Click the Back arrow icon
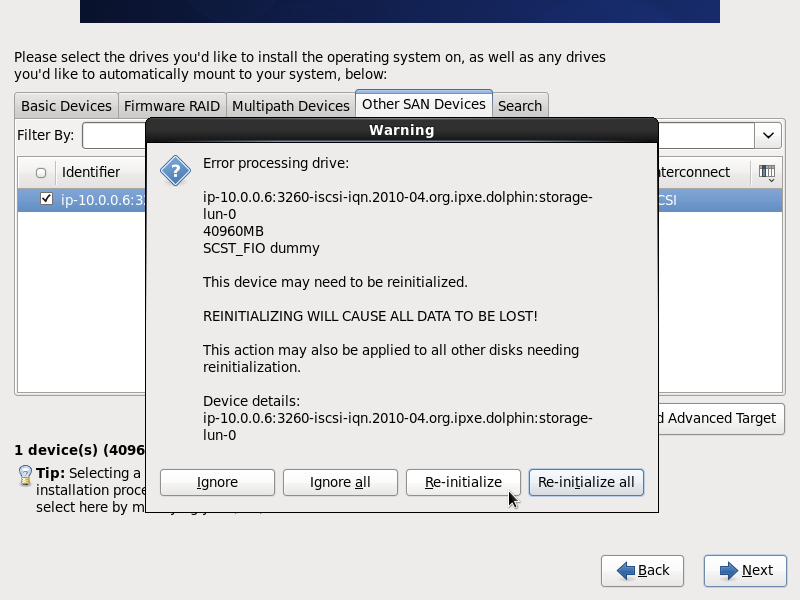This screenshot has width=800, height=600. (x=626, y=570)
